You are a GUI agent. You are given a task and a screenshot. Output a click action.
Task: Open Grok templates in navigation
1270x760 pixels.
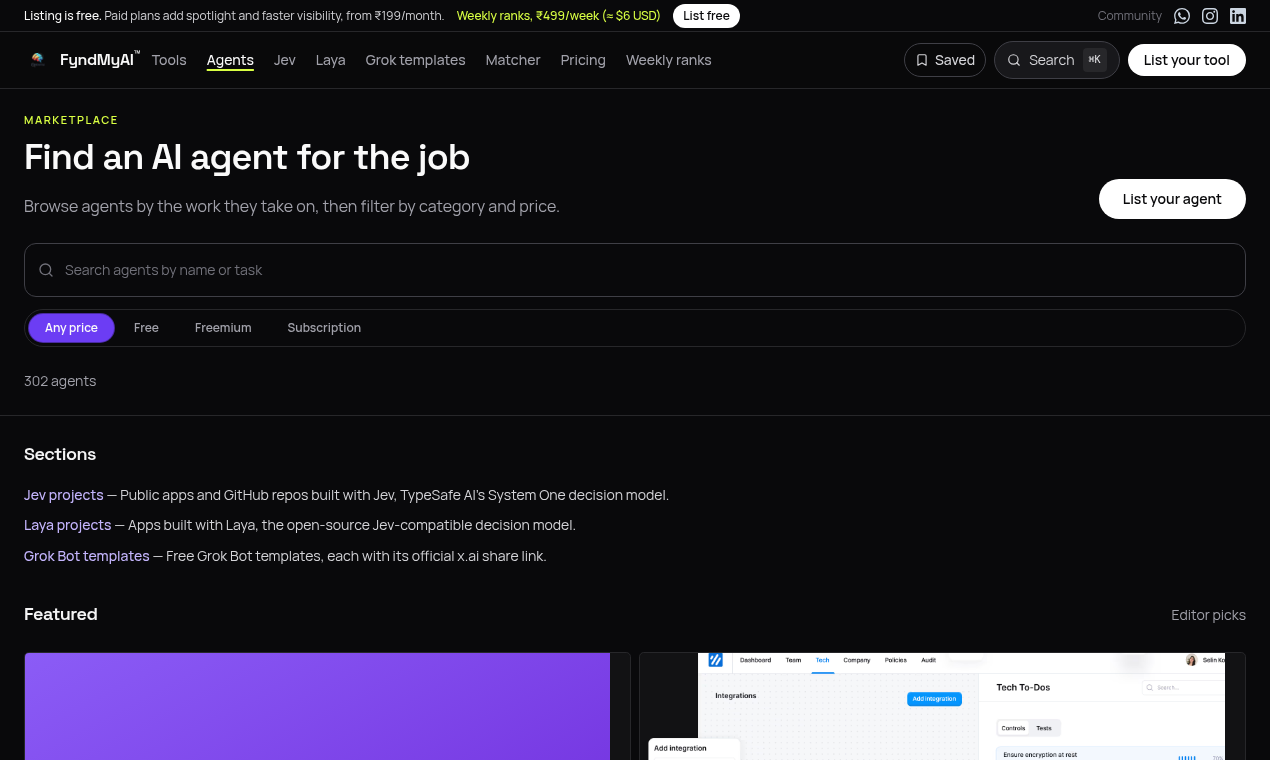[416, 60]
